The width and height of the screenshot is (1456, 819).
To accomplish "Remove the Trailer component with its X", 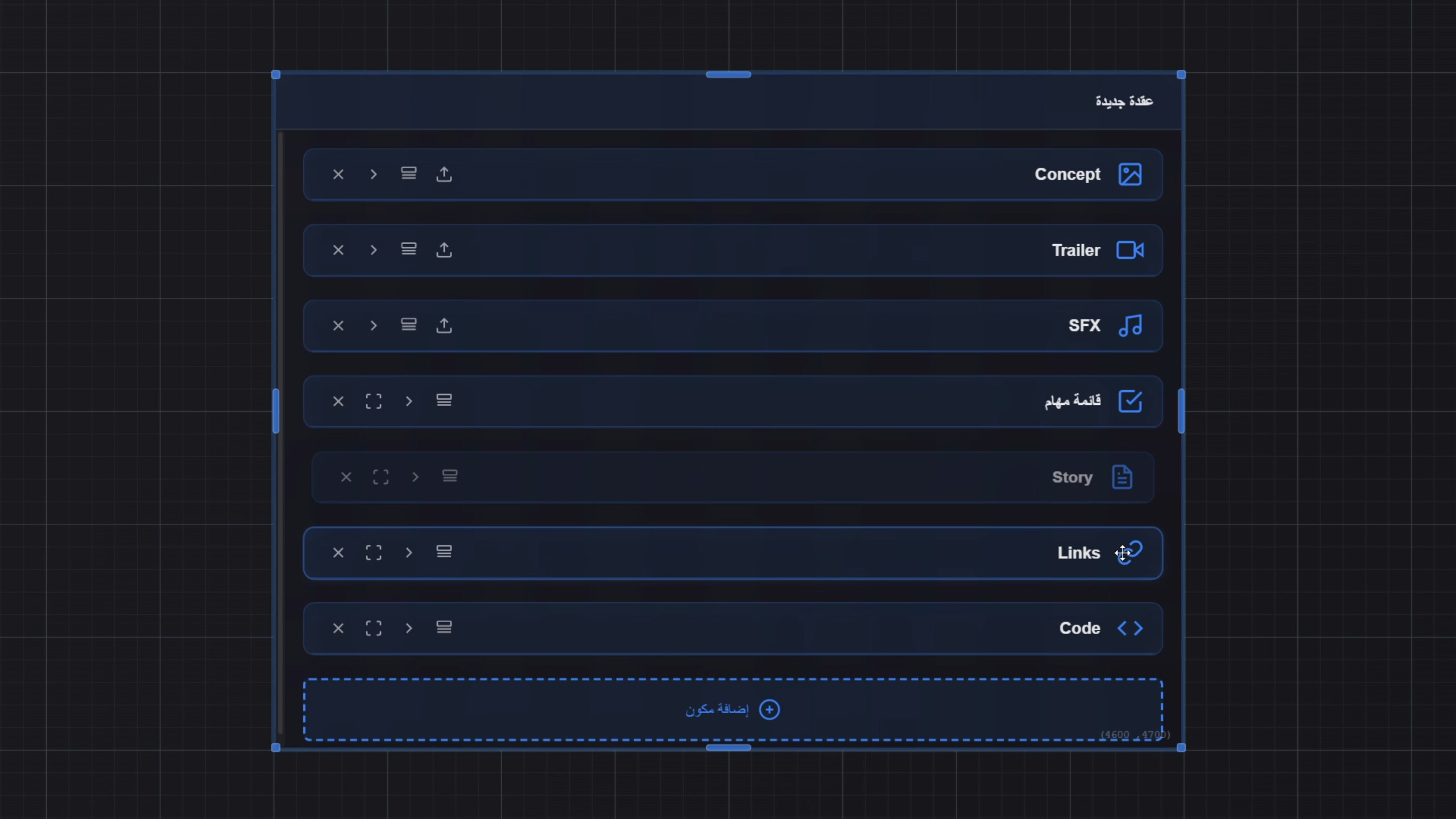I will pos(338,250).
